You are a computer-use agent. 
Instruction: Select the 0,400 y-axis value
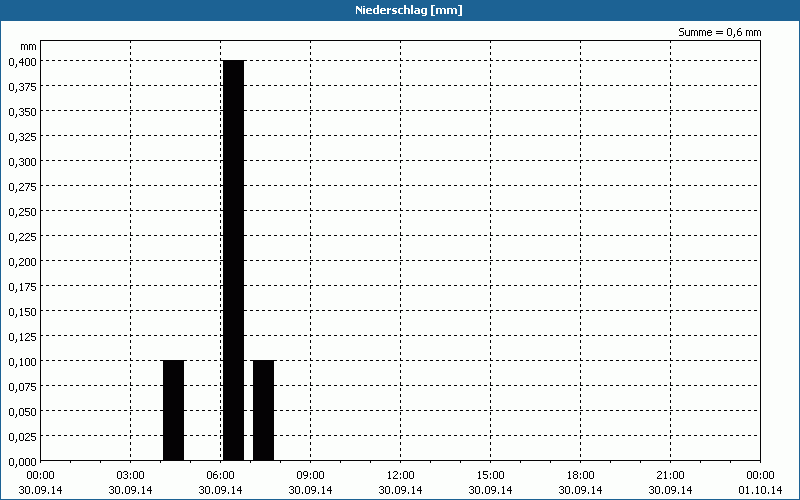point(23,61)
